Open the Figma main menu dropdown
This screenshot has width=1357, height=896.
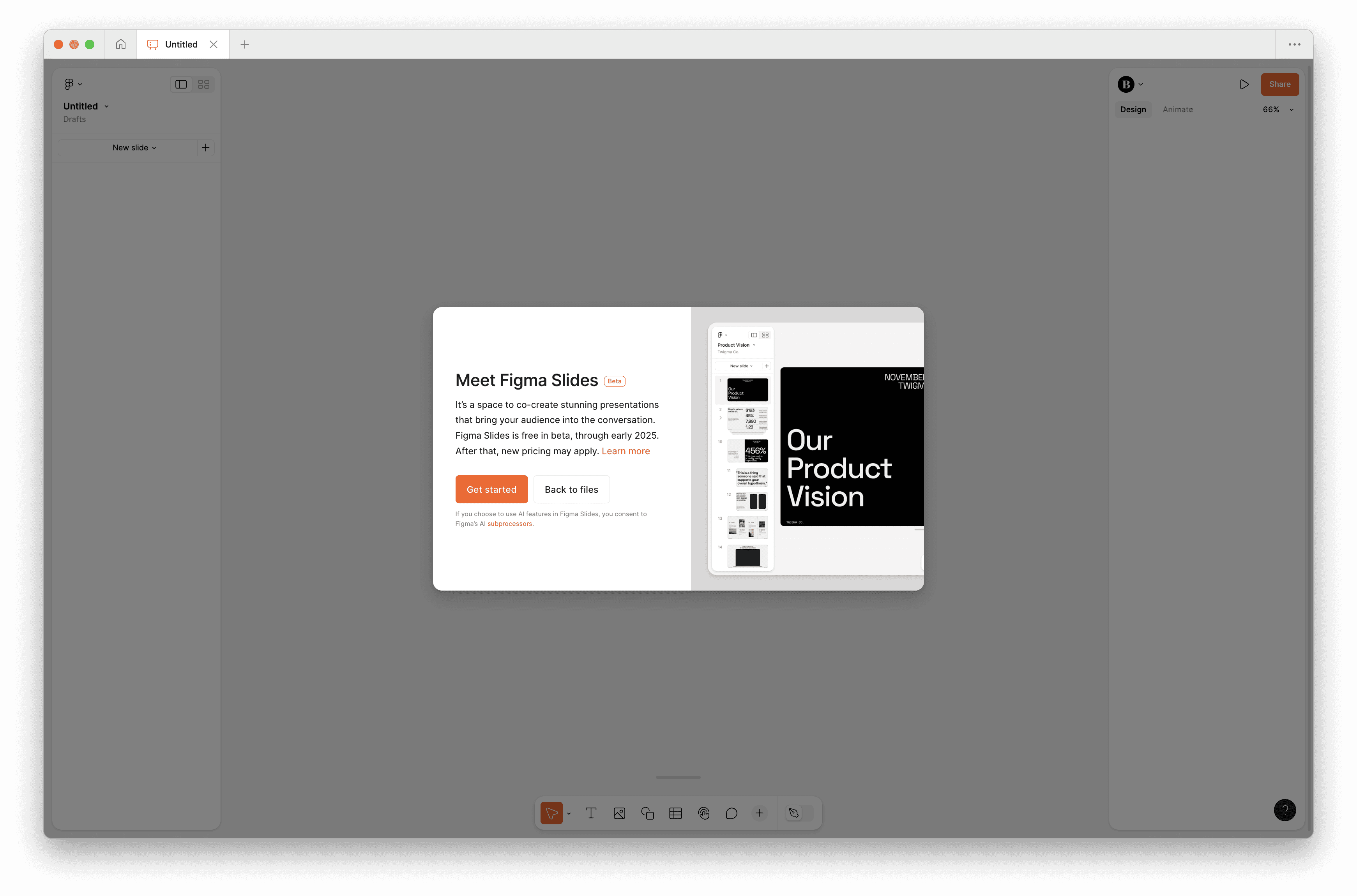pyautogui.click(x=72, y=85)
